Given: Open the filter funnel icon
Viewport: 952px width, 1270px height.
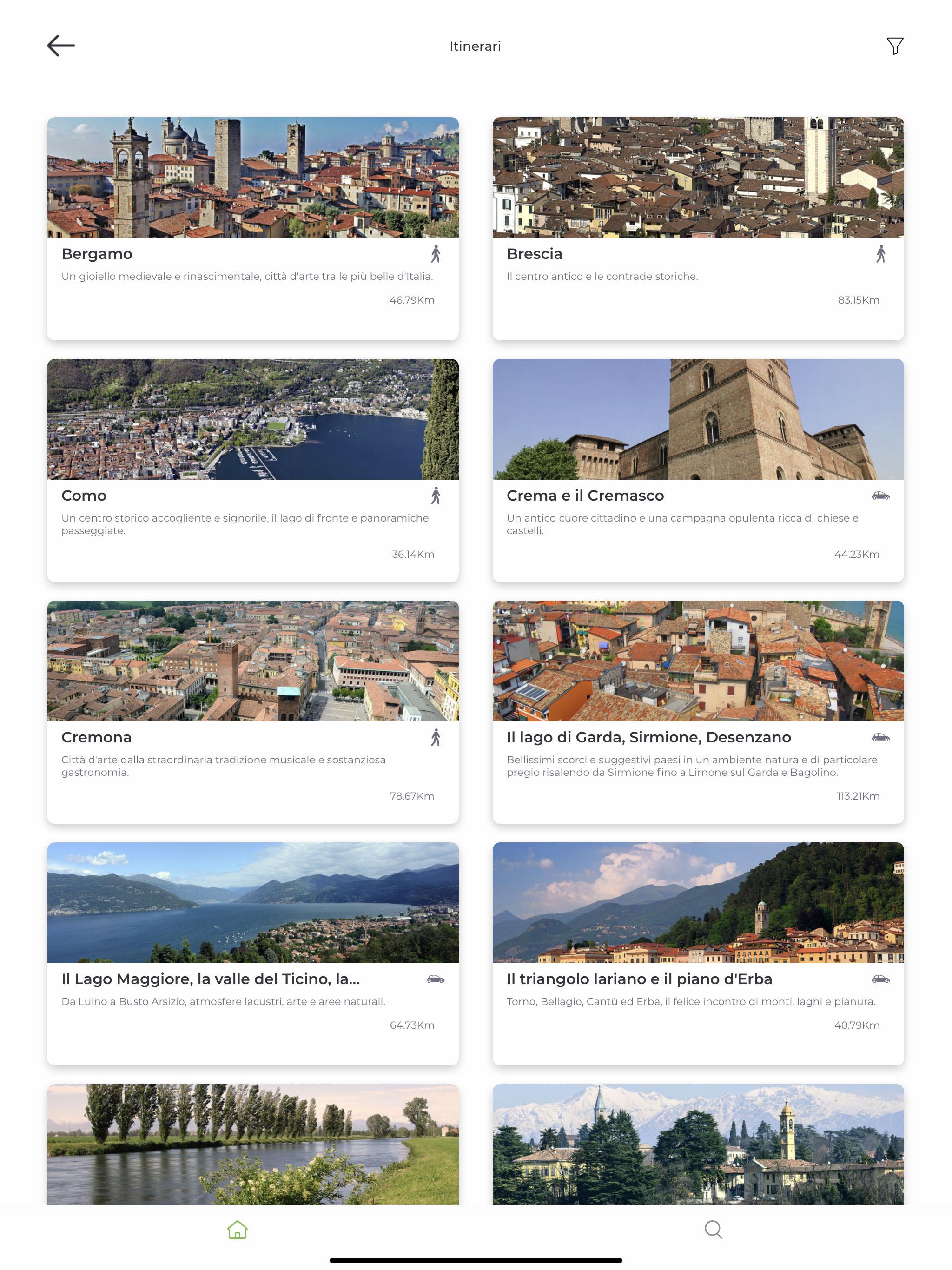Looking at the screenshot, I should (x=894, y=46).
